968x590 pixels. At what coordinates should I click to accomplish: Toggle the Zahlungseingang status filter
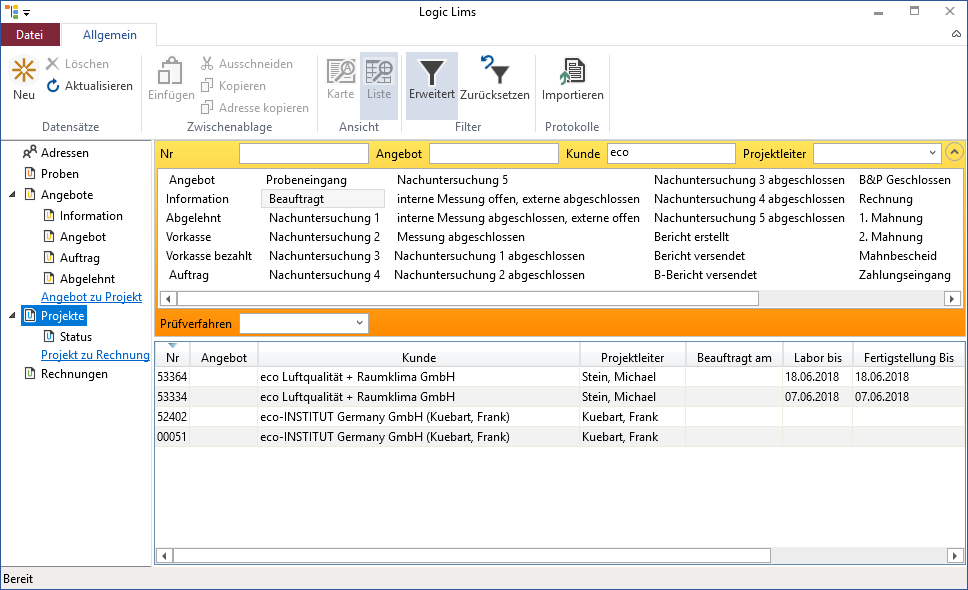click(905, 275)
